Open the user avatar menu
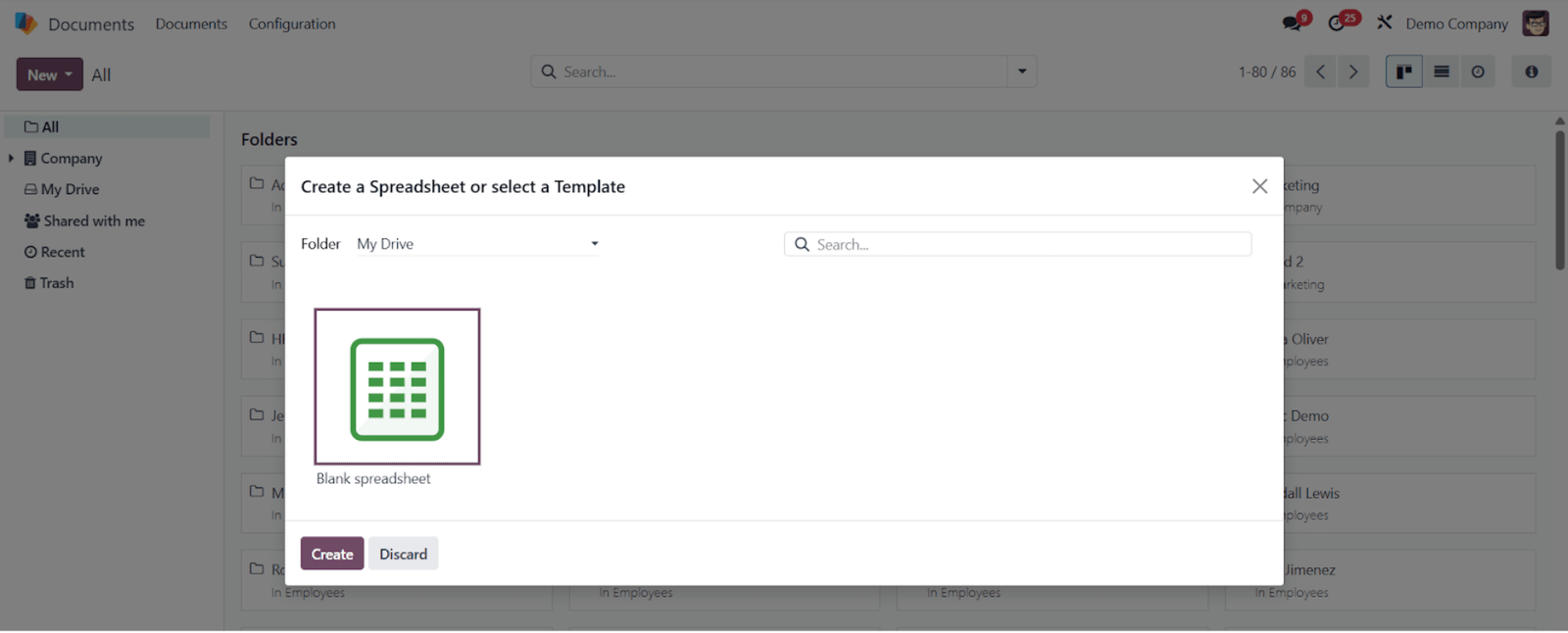The height and width of the screenshot is (633, 1568). [1536, 24]
